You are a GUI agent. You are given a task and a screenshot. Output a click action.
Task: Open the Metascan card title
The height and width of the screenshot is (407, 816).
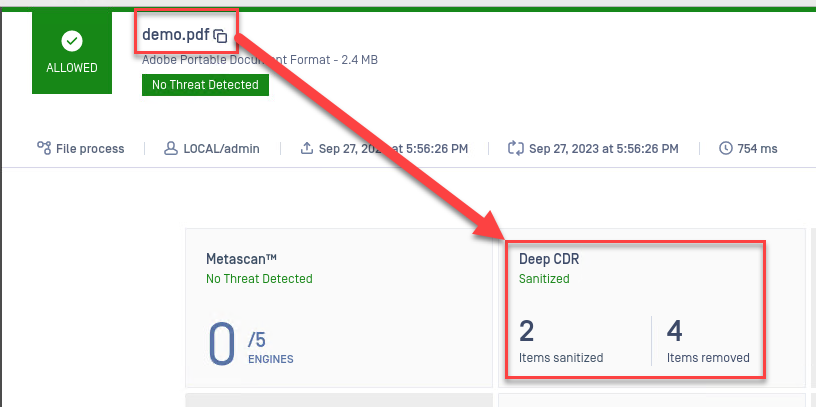coord(242,259)
